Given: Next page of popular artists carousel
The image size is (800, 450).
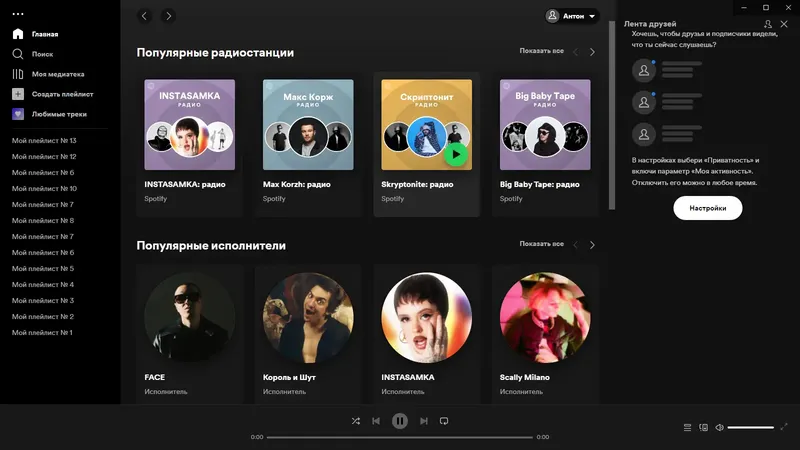Looking at the screenshot, I should [592, 245].
